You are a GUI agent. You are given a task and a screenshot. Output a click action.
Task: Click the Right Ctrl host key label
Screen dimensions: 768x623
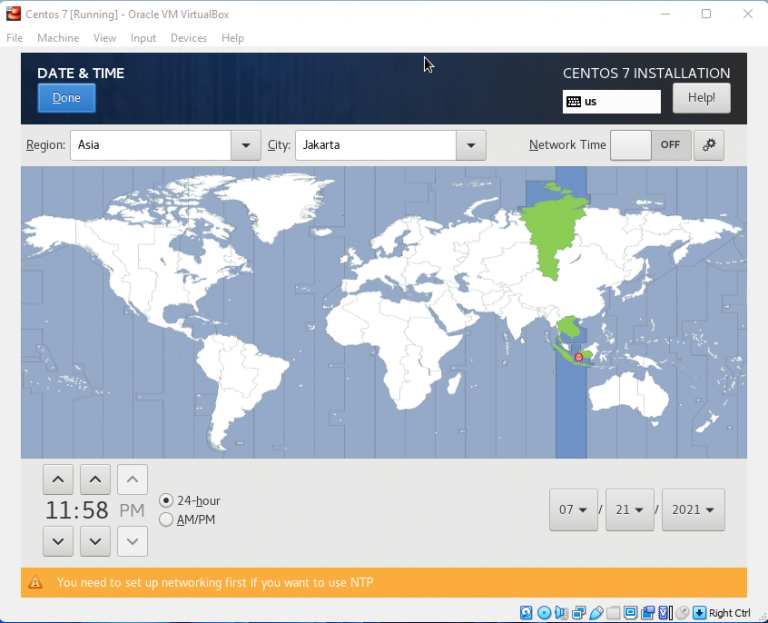[729, 613]
